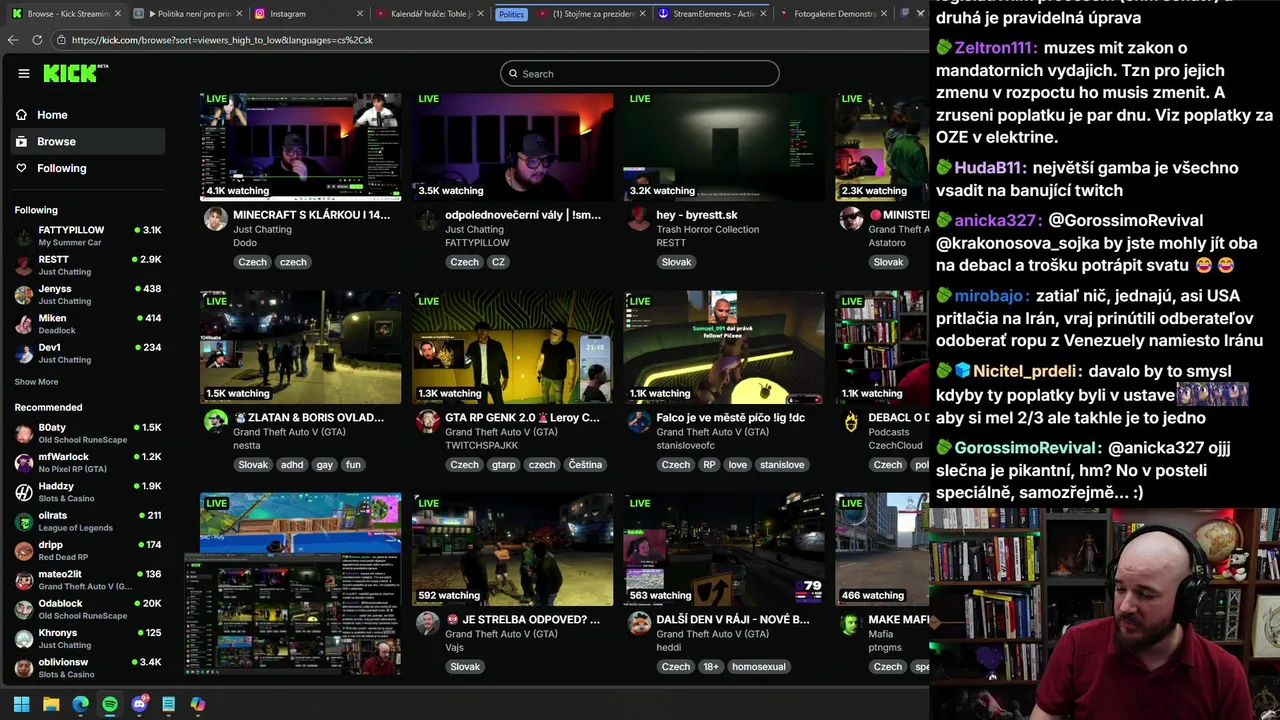Click the Politics tab group label

pos(511,14)
